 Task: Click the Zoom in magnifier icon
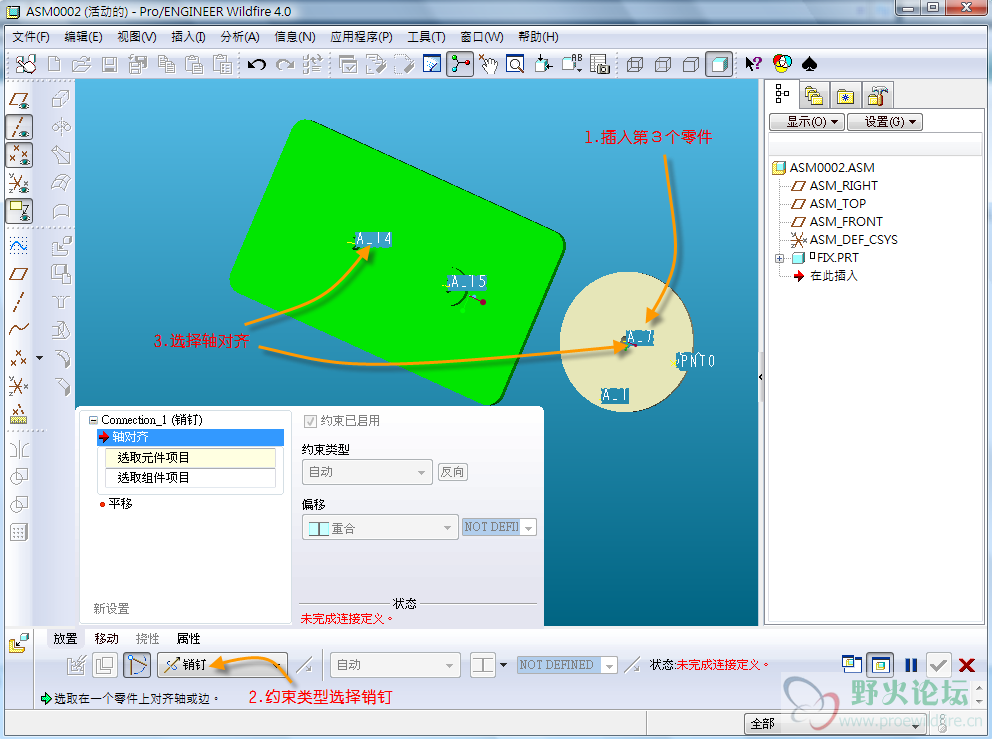pyautogui.click(x=516, y=64)
